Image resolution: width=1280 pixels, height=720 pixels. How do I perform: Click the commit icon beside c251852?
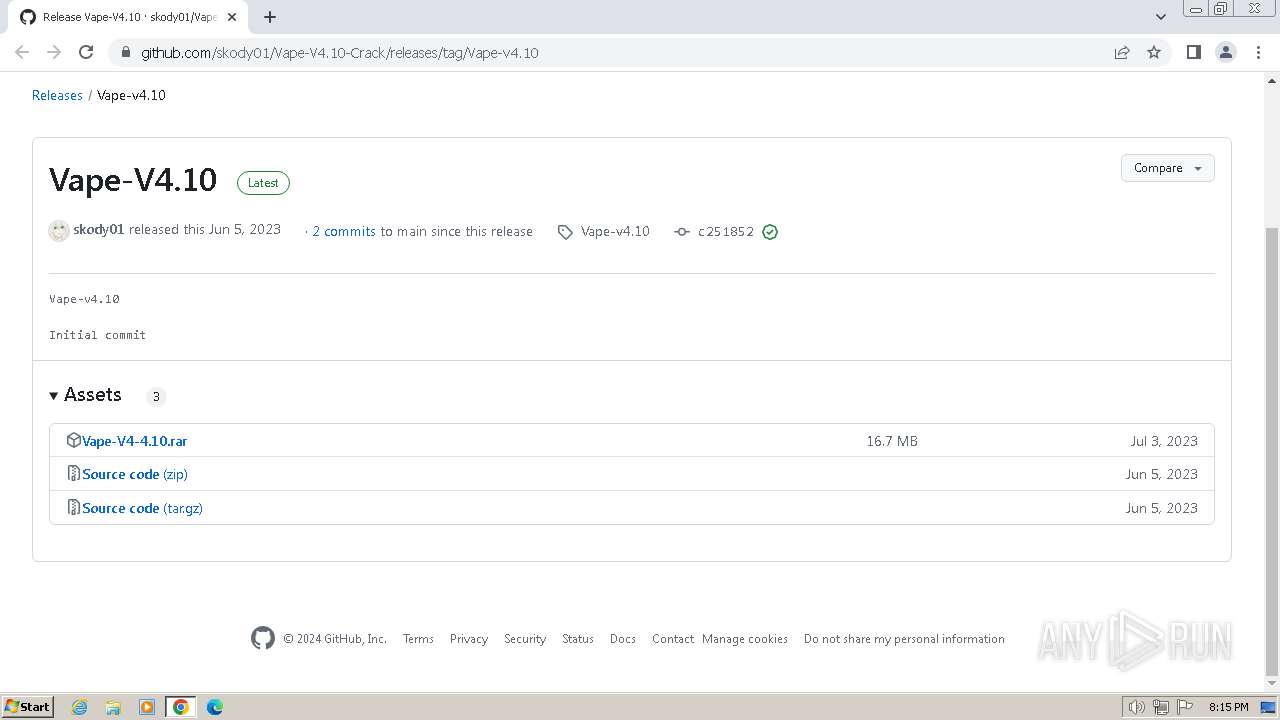pos(682,232)
